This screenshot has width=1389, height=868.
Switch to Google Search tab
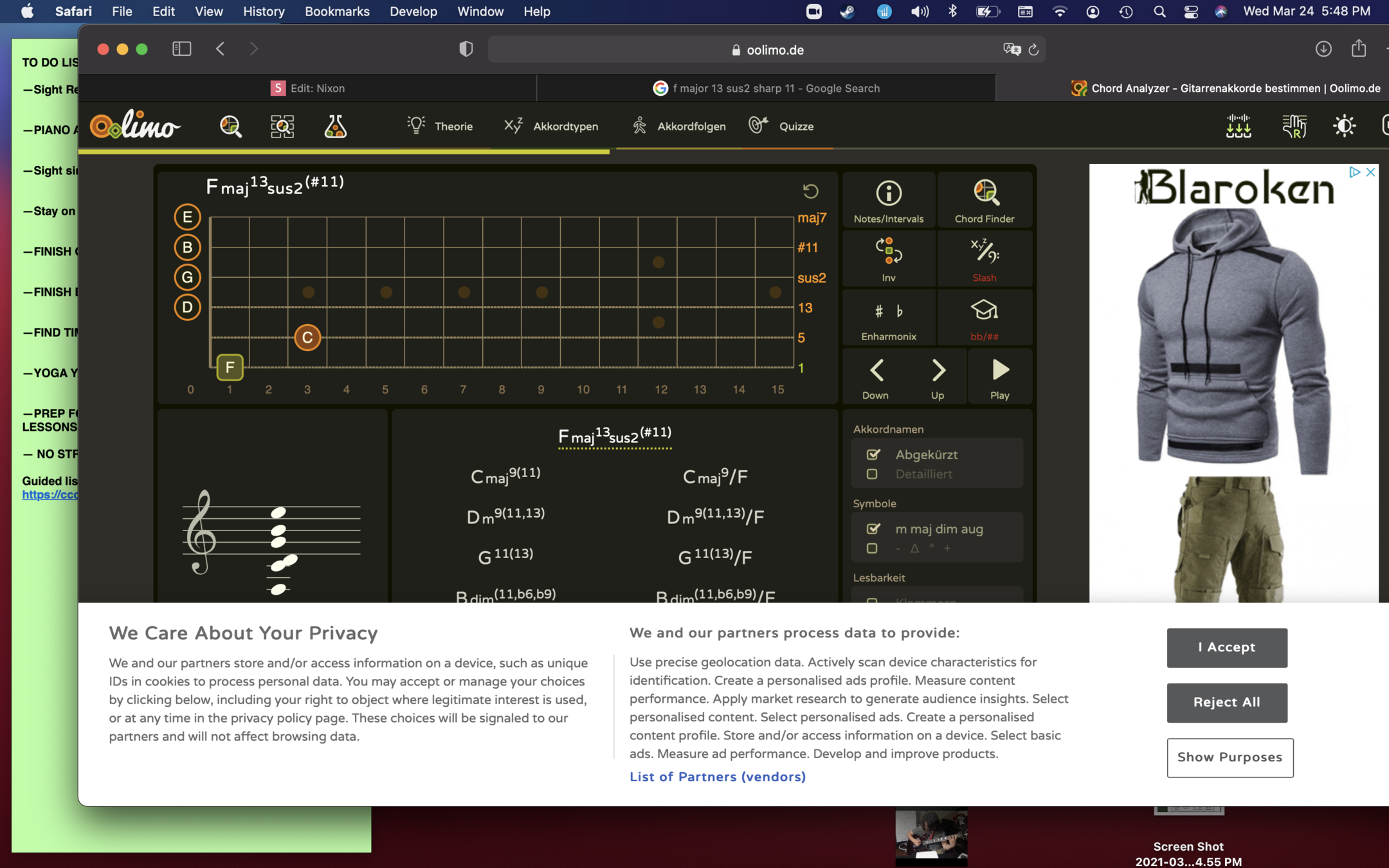click(766, 88)
